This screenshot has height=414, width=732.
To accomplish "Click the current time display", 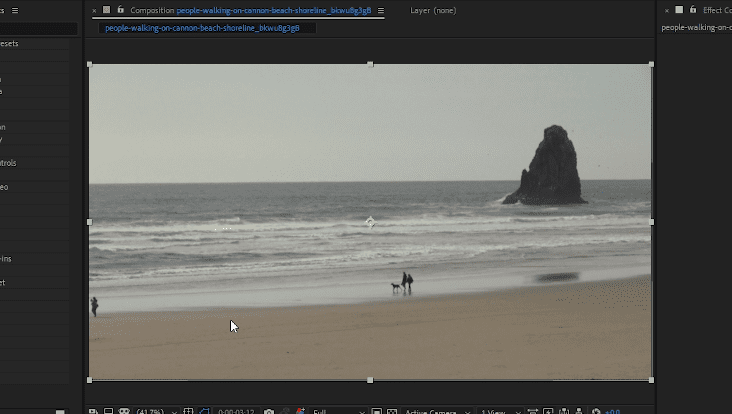I will 235,411.
